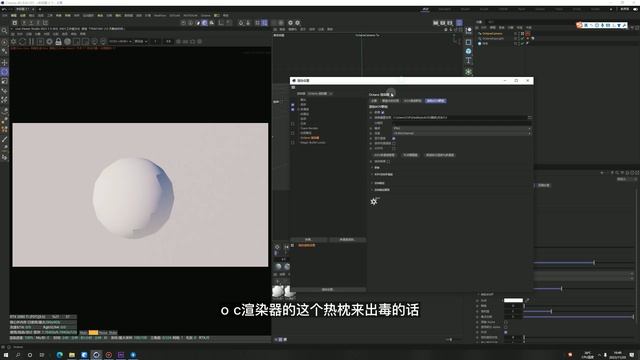Click the cube primitive icon in side strip
Screen dimensions: 640x360
coord(468,42)
